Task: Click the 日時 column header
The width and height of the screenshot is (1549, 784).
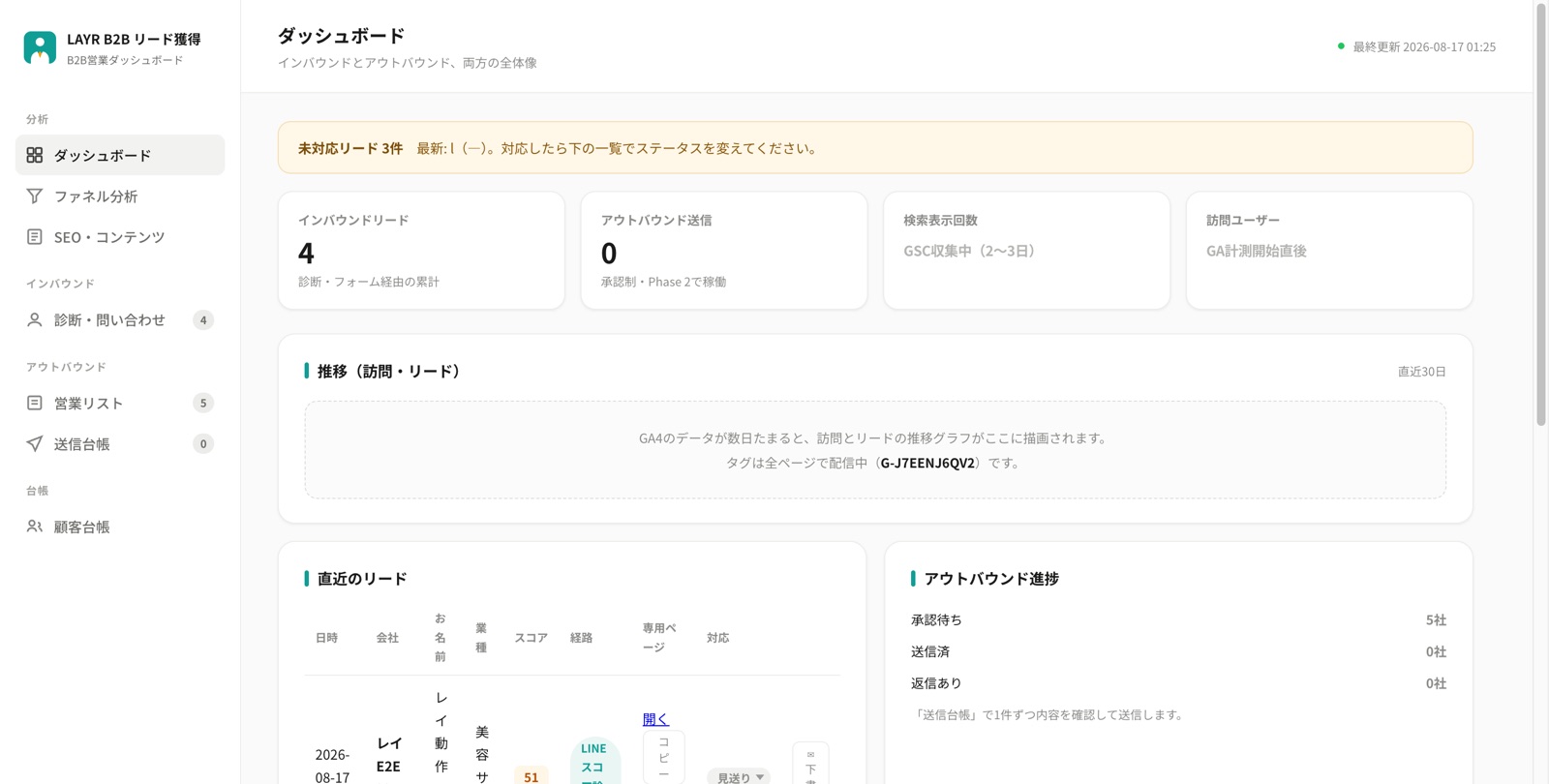Action: click(326, 638)
